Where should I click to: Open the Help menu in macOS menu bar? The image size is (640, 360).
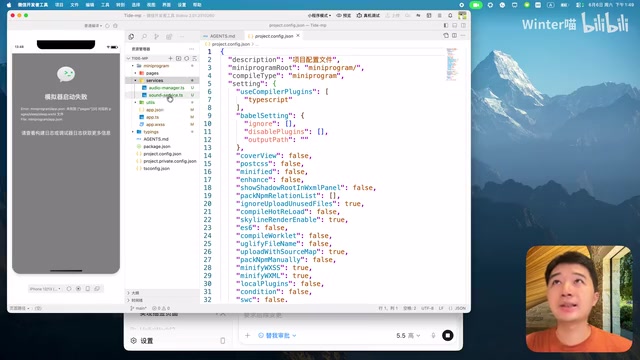click(x=197, y=5)
